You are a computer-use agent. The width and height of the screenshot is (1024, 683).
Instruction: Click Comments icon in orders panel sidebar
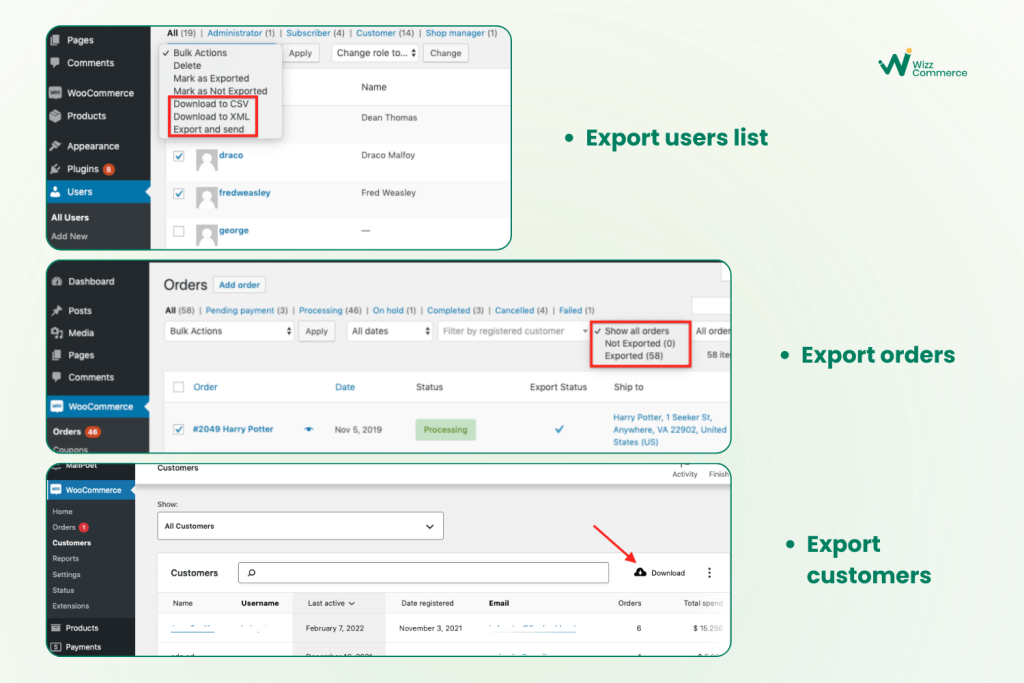[x=57, y=377]
